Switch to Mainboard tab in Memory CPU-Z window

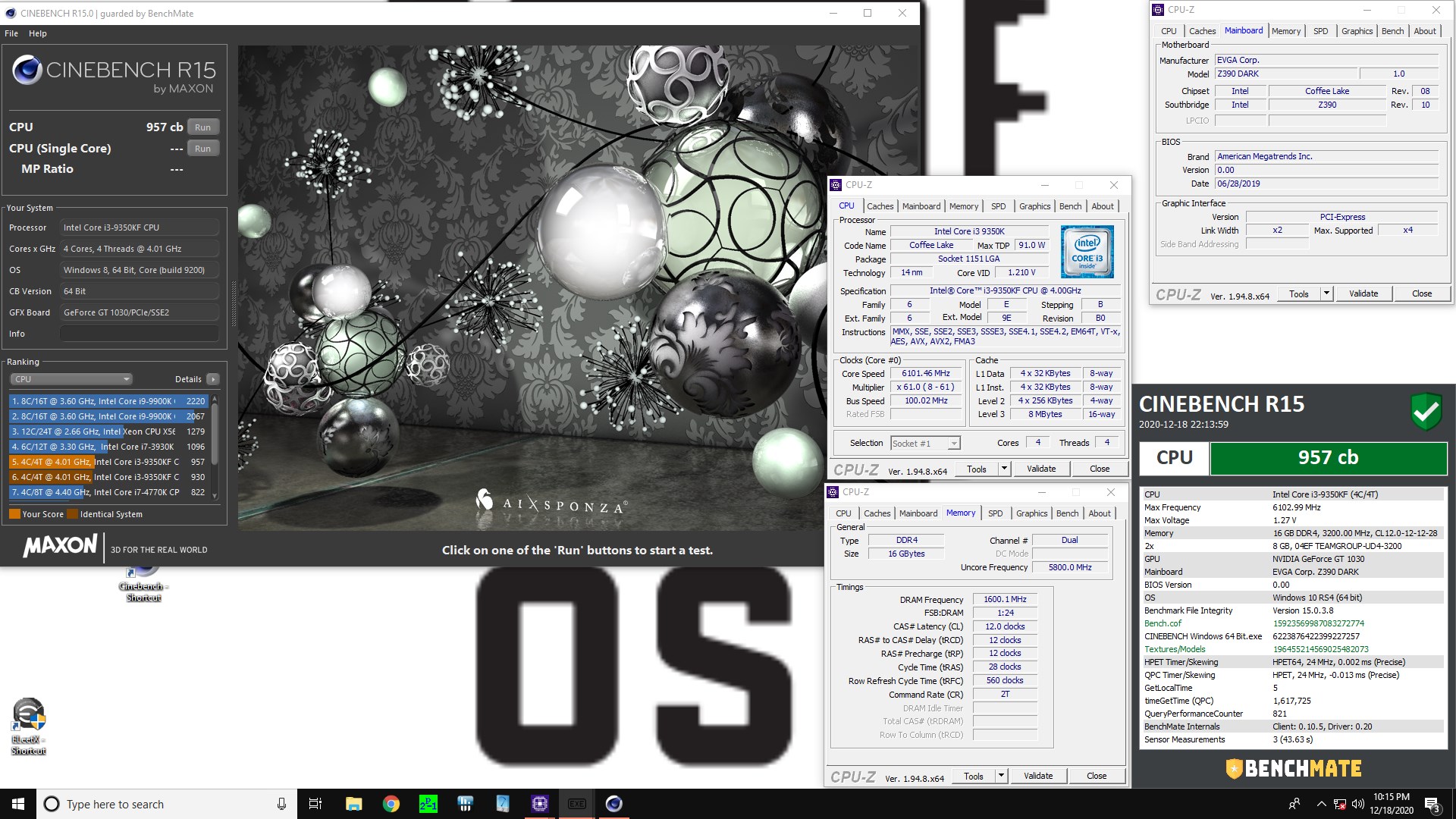coord(918,513)
